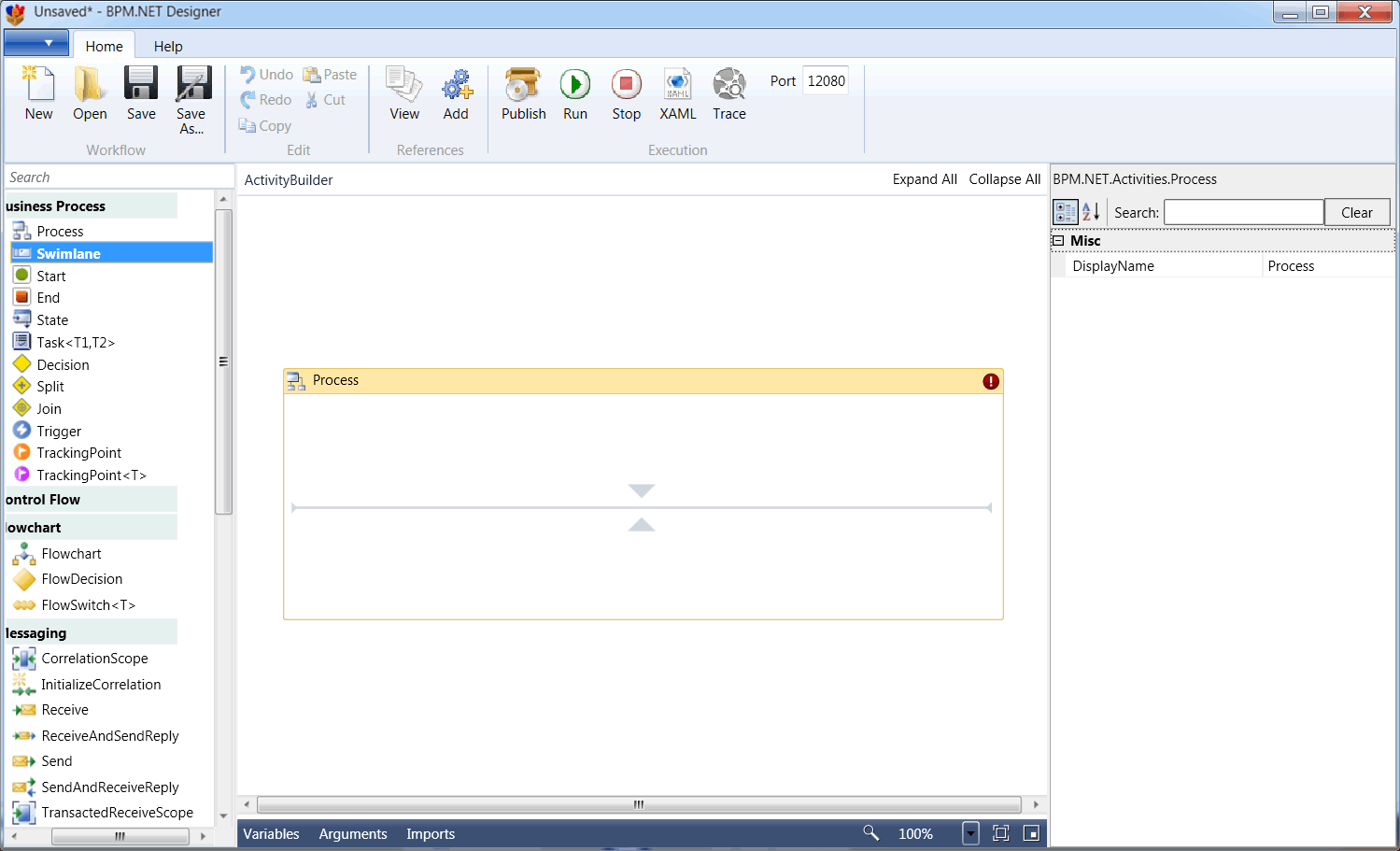Click the Undo command
Viewport: 1400px width, 851px height.
(267, 75)
